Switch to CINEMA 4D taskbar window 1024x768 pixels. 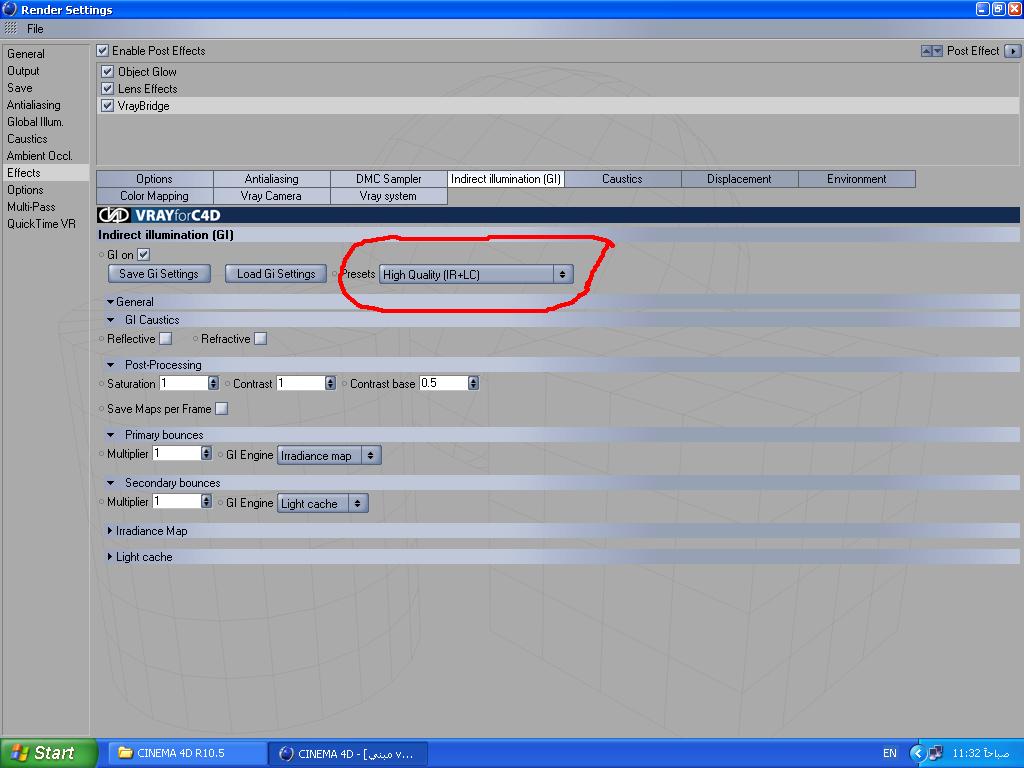click(348, 753)
